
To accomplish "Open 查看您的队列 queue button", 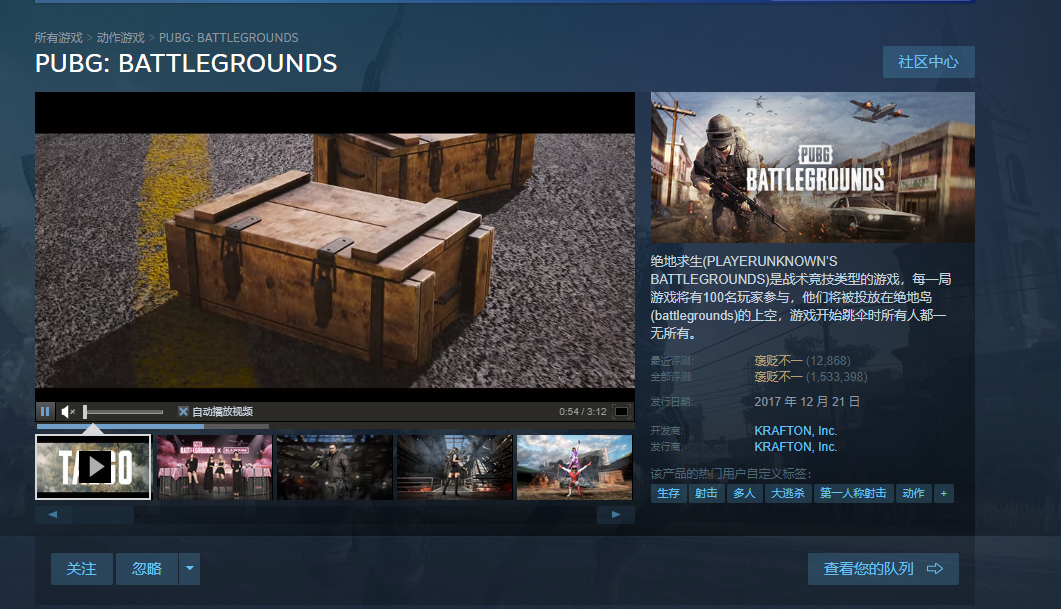I will click(x=883, y=569).
